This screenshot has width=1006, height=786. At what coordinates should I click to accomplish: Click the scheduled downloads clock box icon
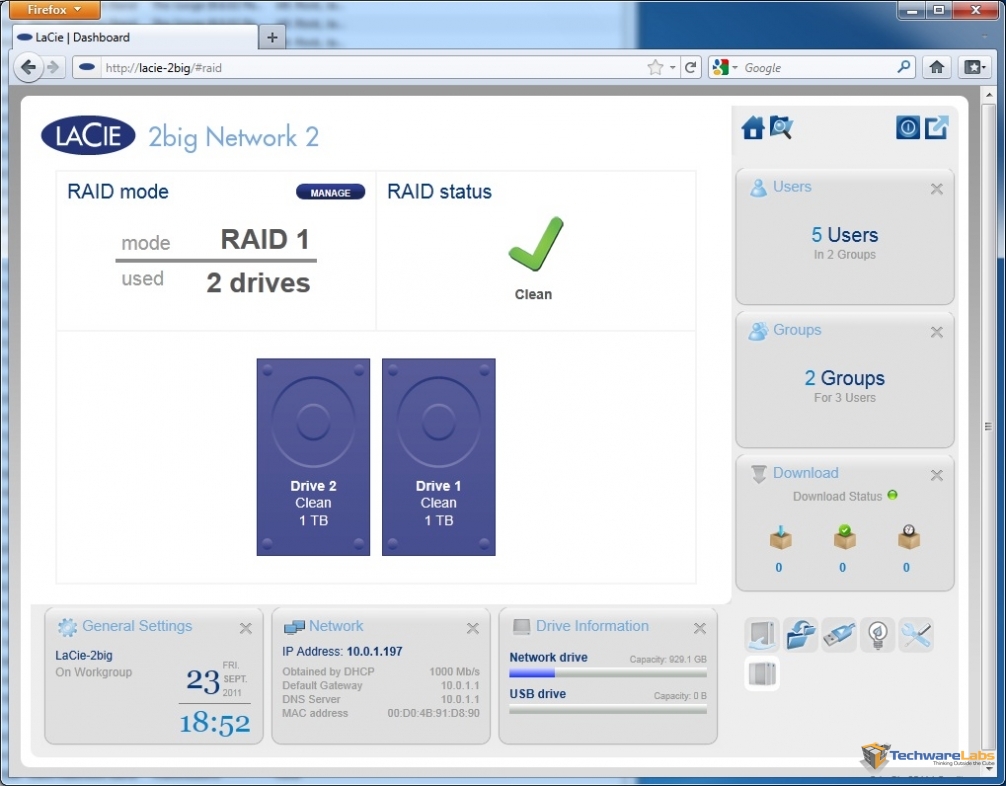coord(908,537)
